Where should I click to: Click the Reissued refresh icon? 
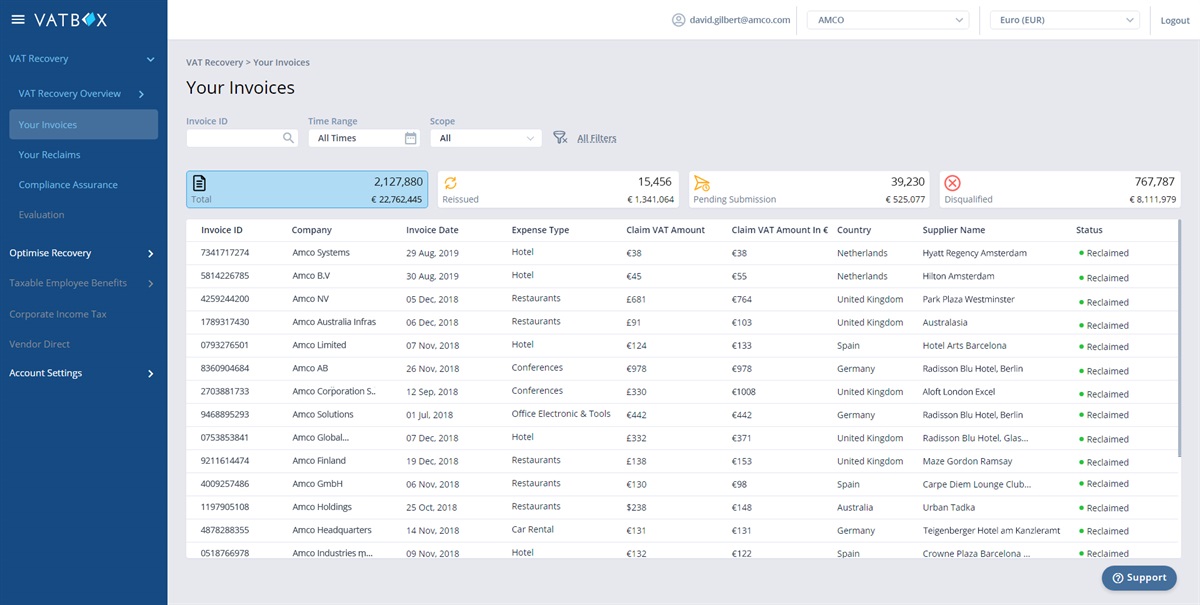tap(451, 183)
